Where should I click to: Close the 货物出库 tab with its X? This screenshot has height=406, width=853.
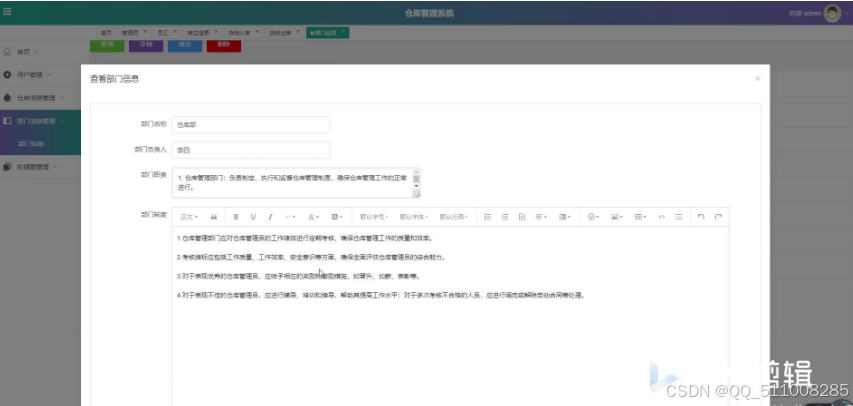click(x=298, y=32)
